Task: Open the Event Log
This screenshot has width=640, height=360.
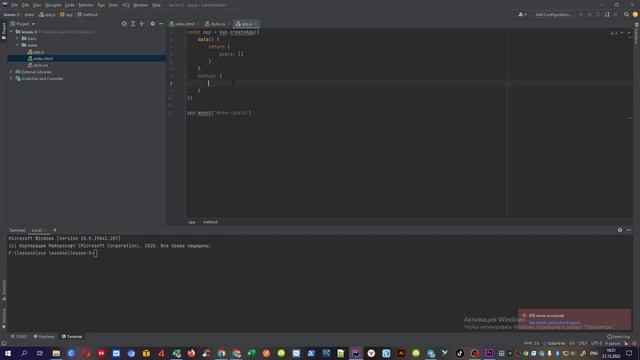Action: (618, 337)
